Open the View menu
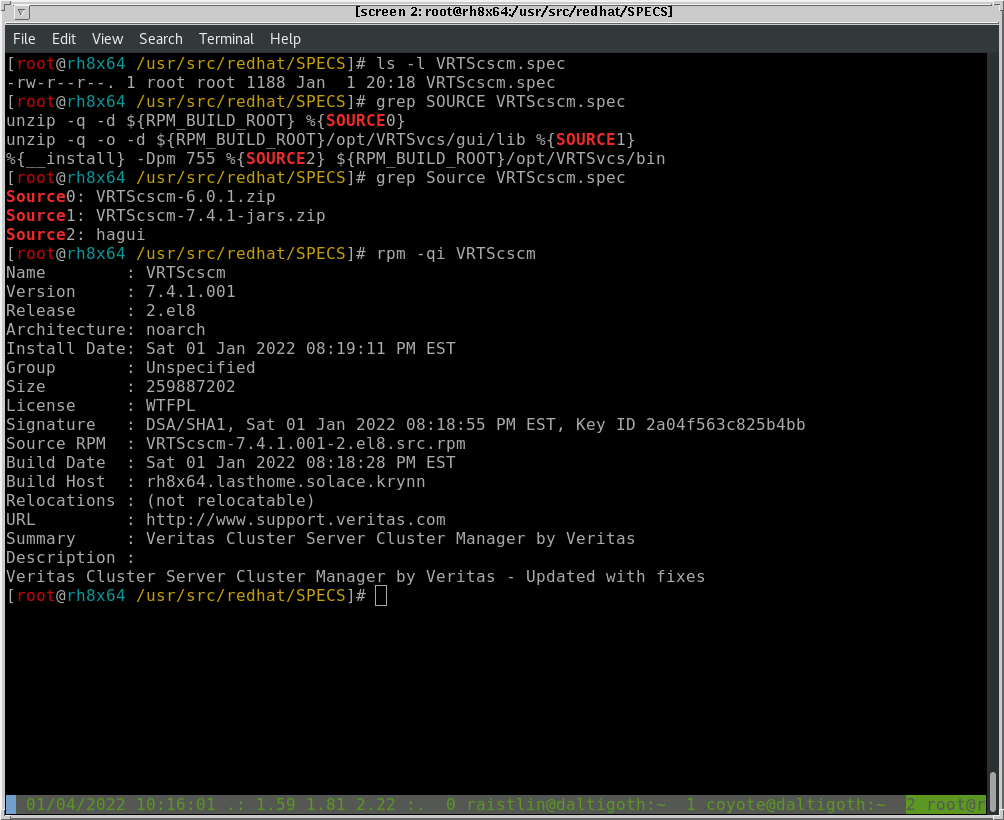This screenshot has height=820, width=1004. (107, 39)
